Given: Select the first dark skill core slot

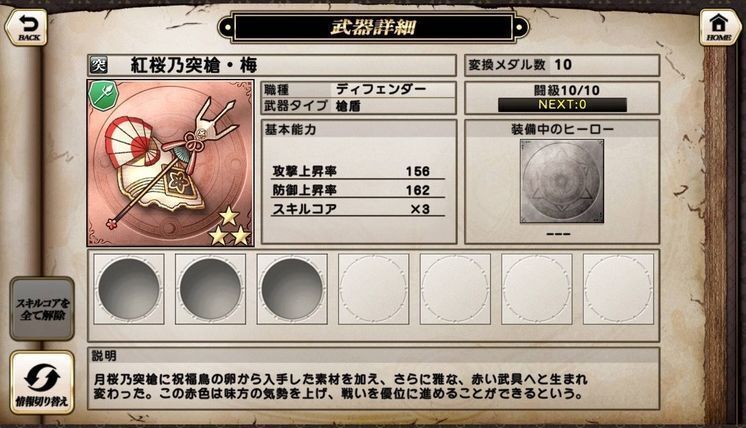Looking at the screenshot, I should click(129, 289).
